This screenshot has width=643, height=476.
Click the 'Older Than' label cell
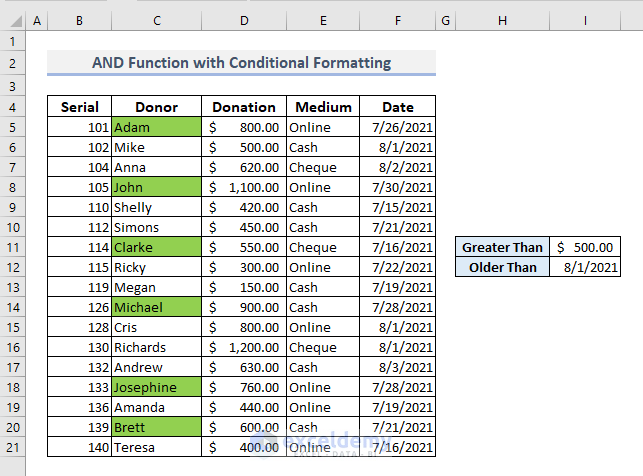(x=502, y=267)
